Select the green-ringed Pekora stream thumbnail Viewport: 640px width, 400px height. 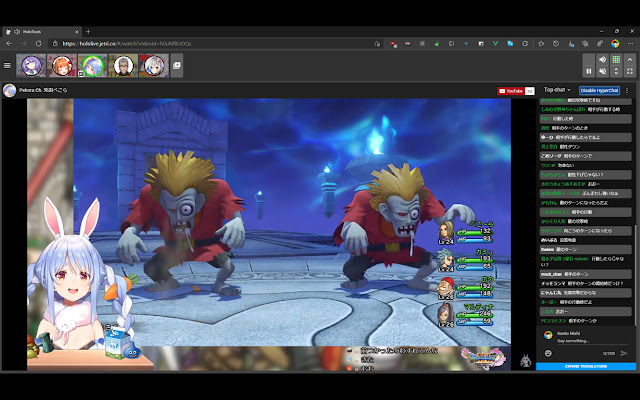point(93,66)
